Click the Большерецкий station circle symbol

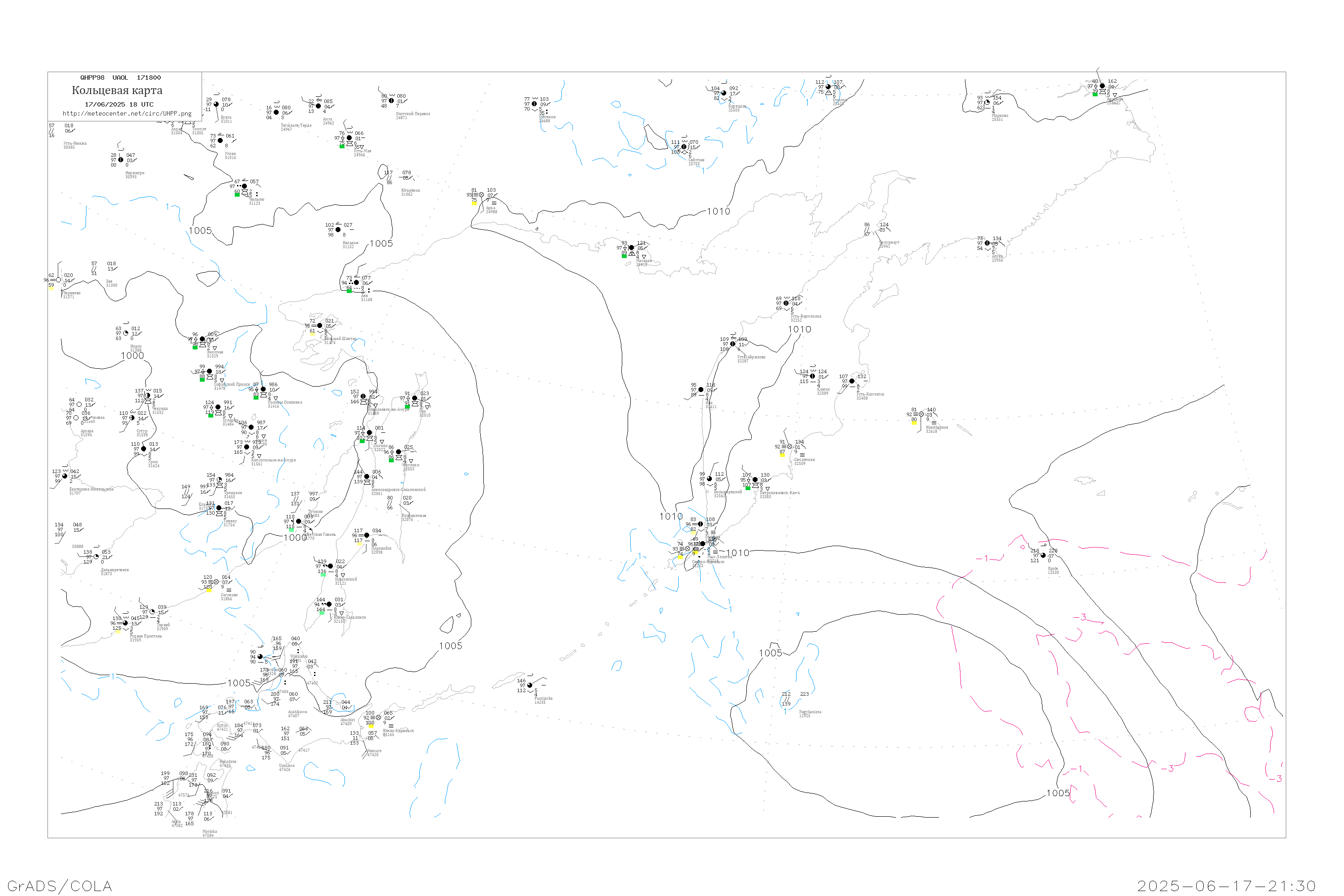[710, 479]
